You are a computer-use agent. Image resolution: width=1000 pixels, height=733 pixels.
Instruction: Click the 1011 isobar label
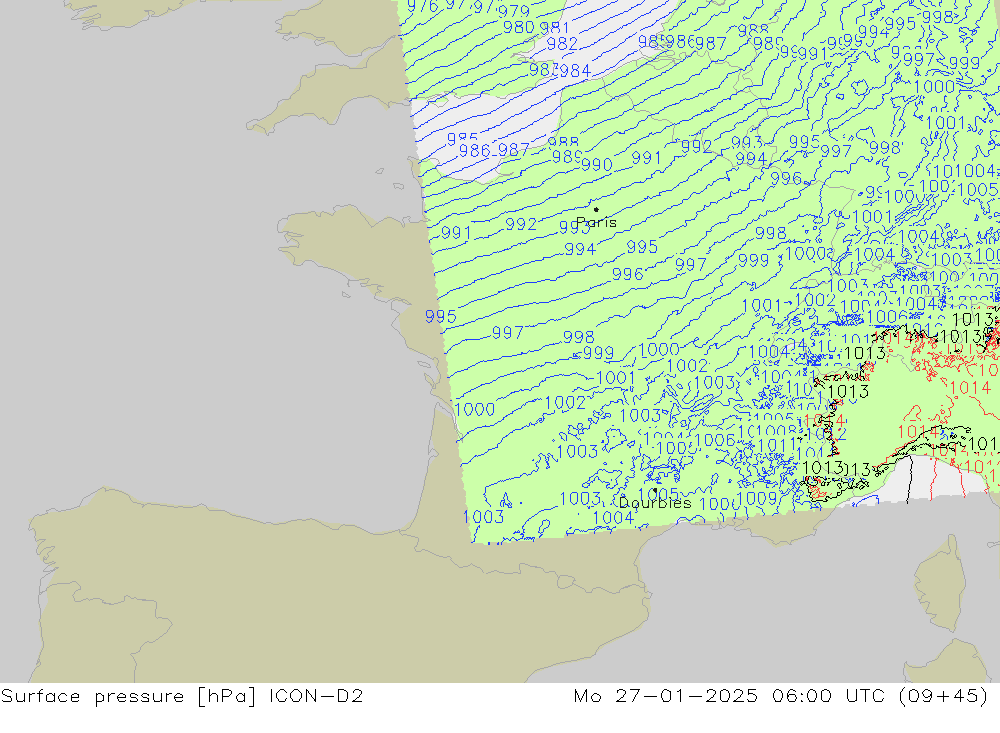pos(776,445)
